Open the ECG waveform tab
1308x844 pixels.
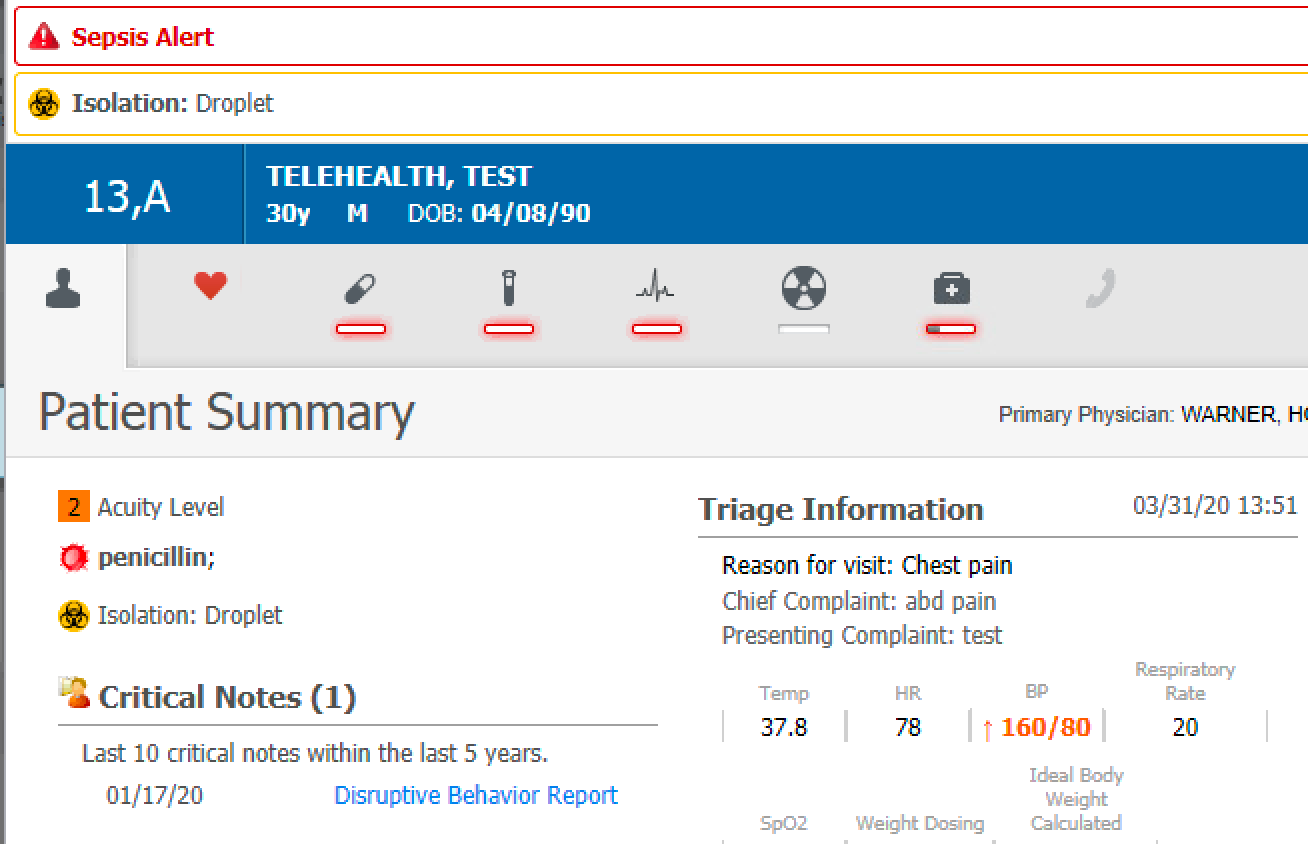coord(656,289)
